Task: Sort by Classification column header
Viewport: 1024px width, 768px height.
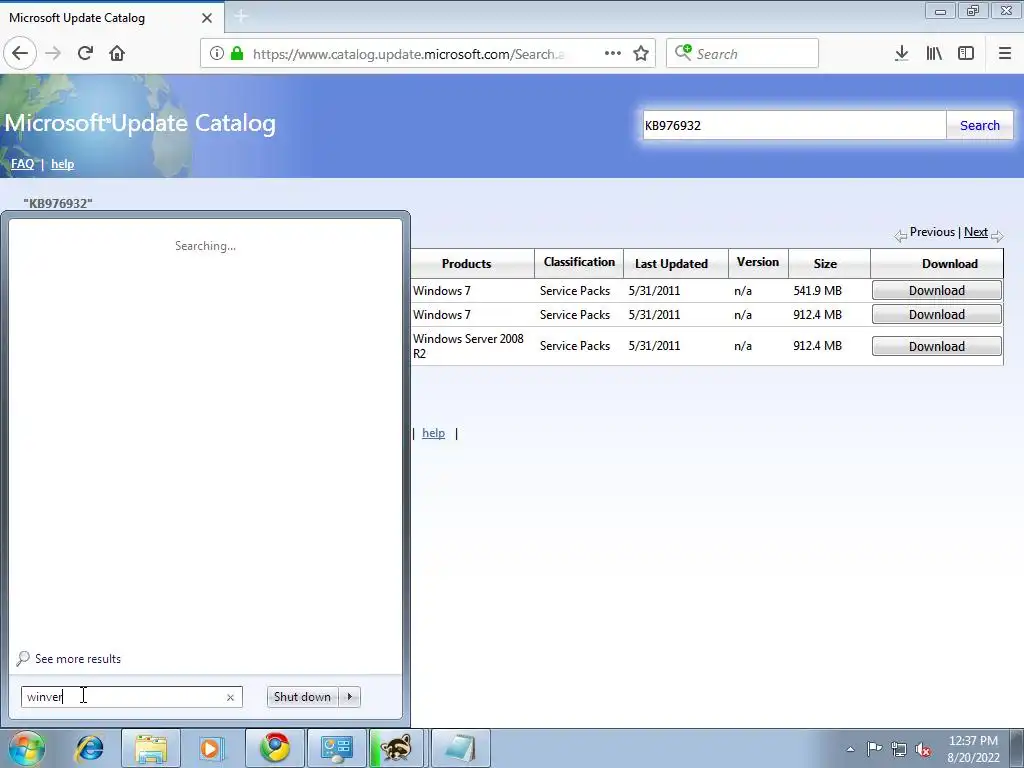Action: click(x=579, y=262)
